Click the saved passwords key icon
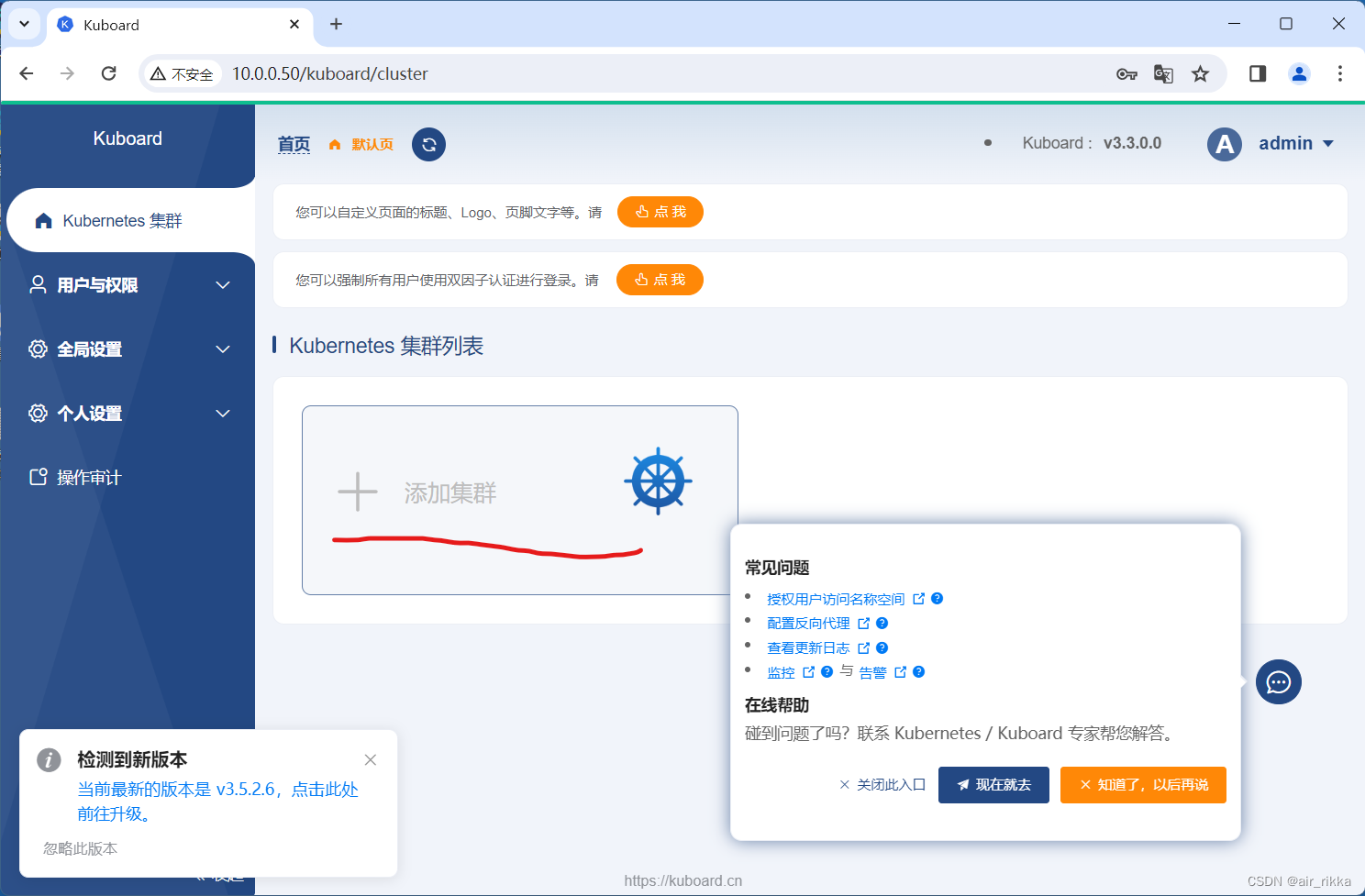Viewport: 1365px width, 896px height. [1126, 74]
